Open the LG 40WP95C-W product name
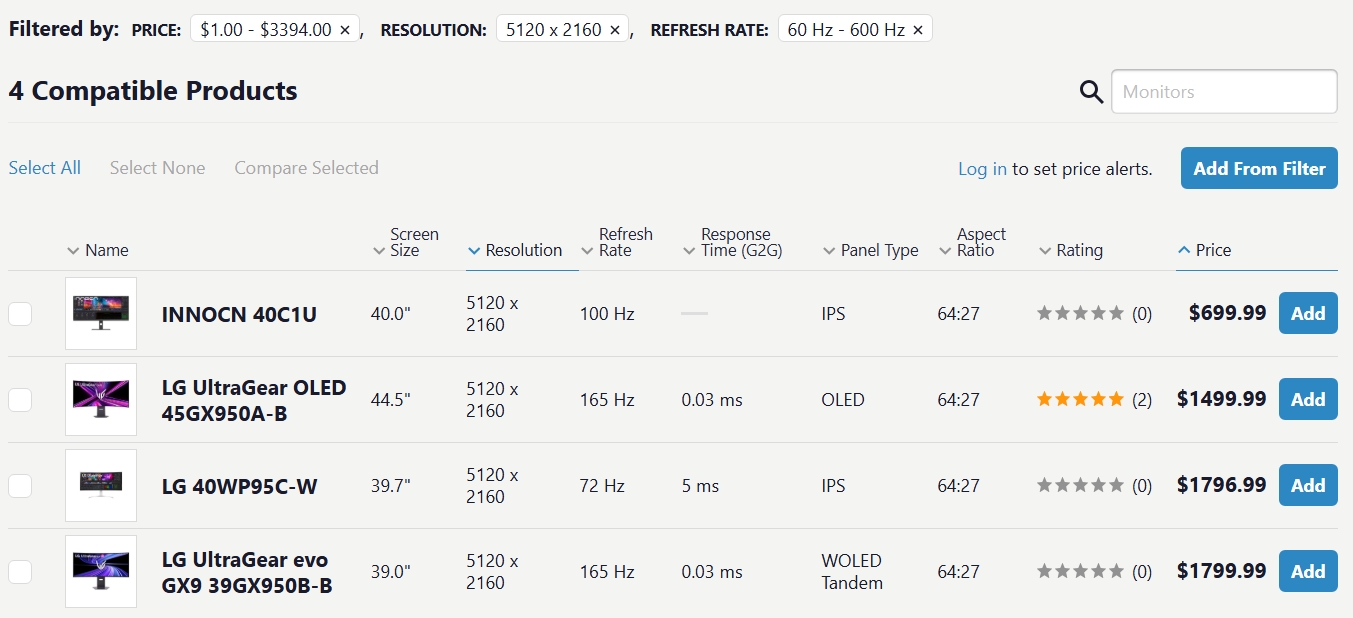 [x=240, y=487]
